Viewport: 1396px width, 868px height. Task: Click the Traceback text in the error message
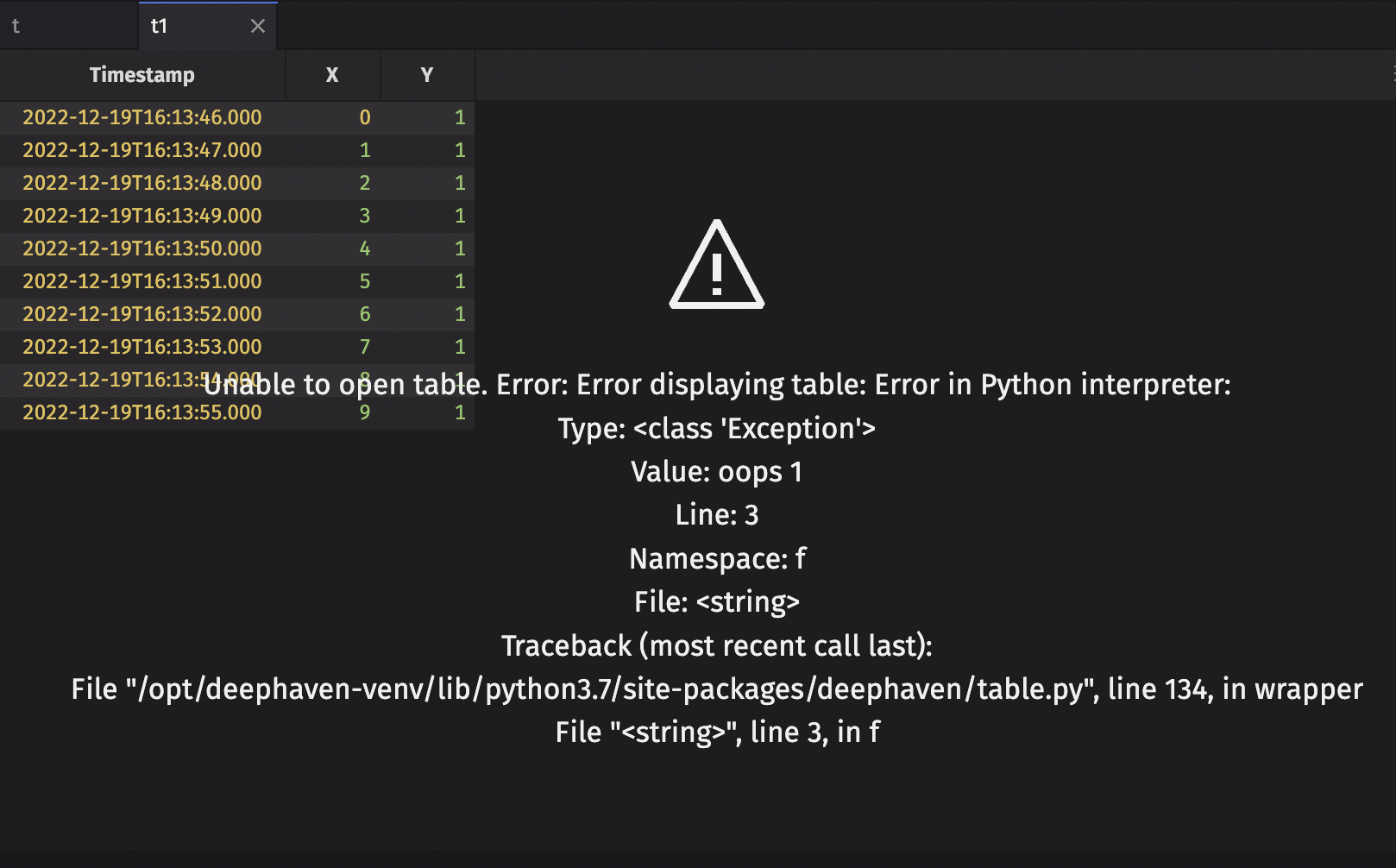(716, 645)
